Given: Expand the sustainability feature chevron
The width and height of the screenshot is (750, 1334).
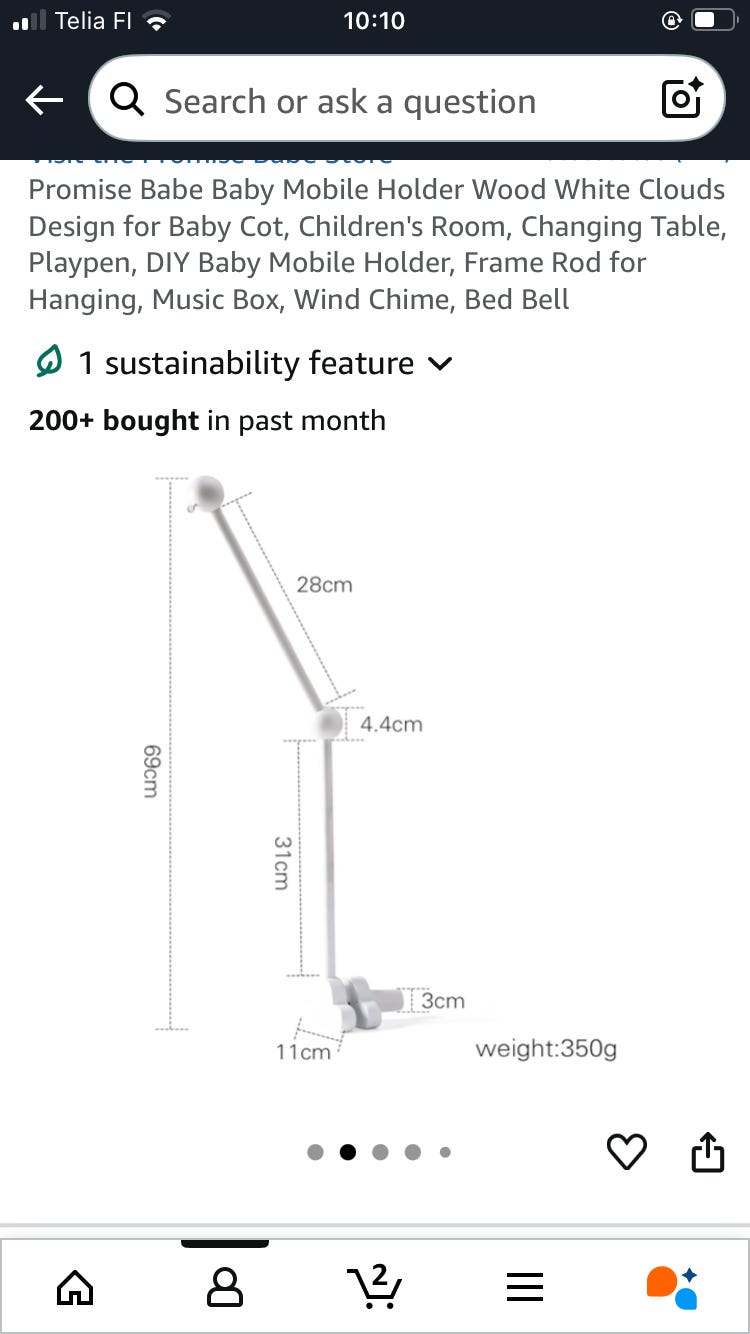Looking at the screenshot, I should tap(440, 364).
